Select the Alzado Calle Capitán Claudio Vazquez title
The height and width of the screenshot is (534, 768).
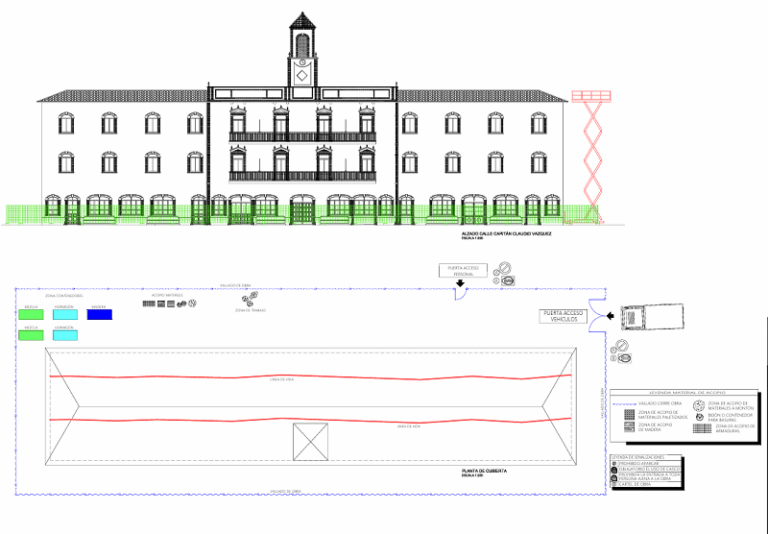[506, 234]
